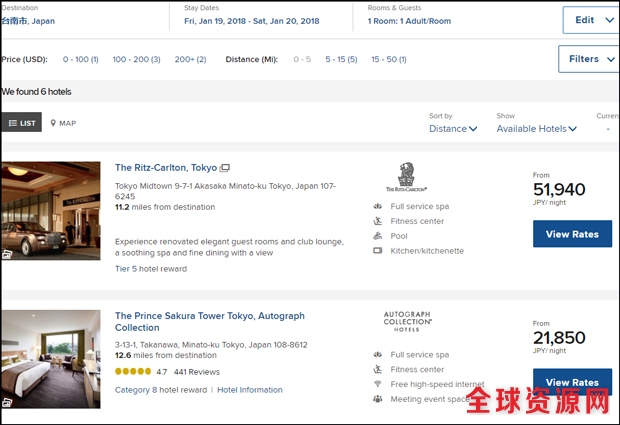Click the list icon in LIST tab
620x425 pixels.
coord(13,123)
